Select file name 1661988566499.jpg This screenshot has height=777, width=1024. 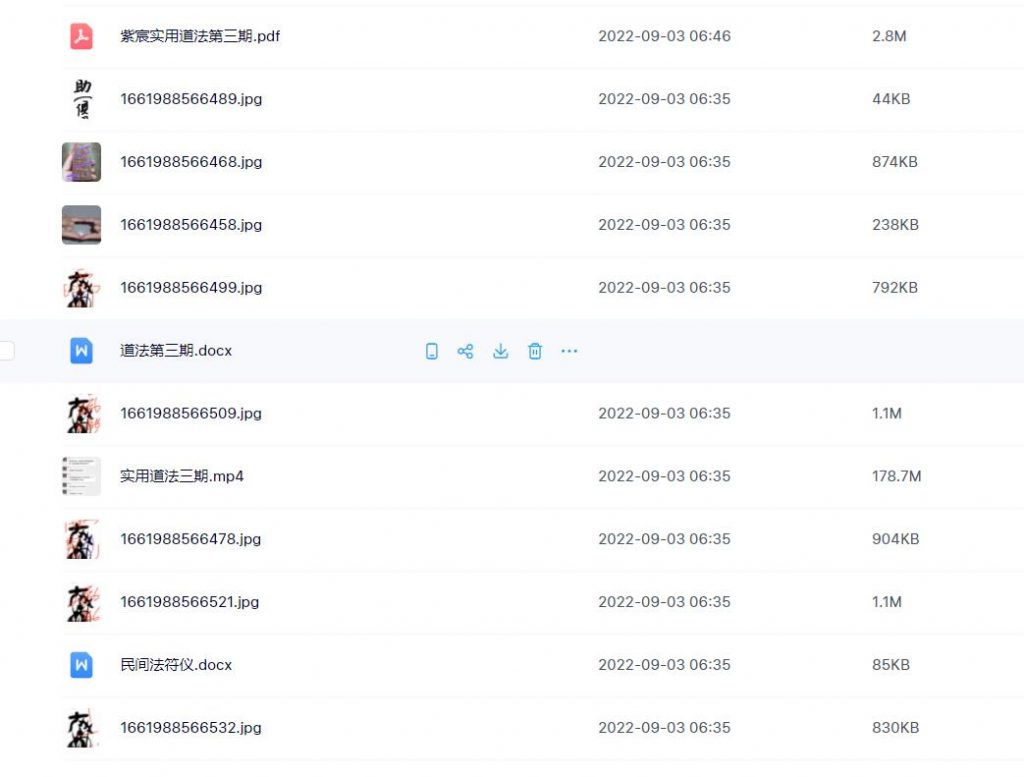(191, 288)
